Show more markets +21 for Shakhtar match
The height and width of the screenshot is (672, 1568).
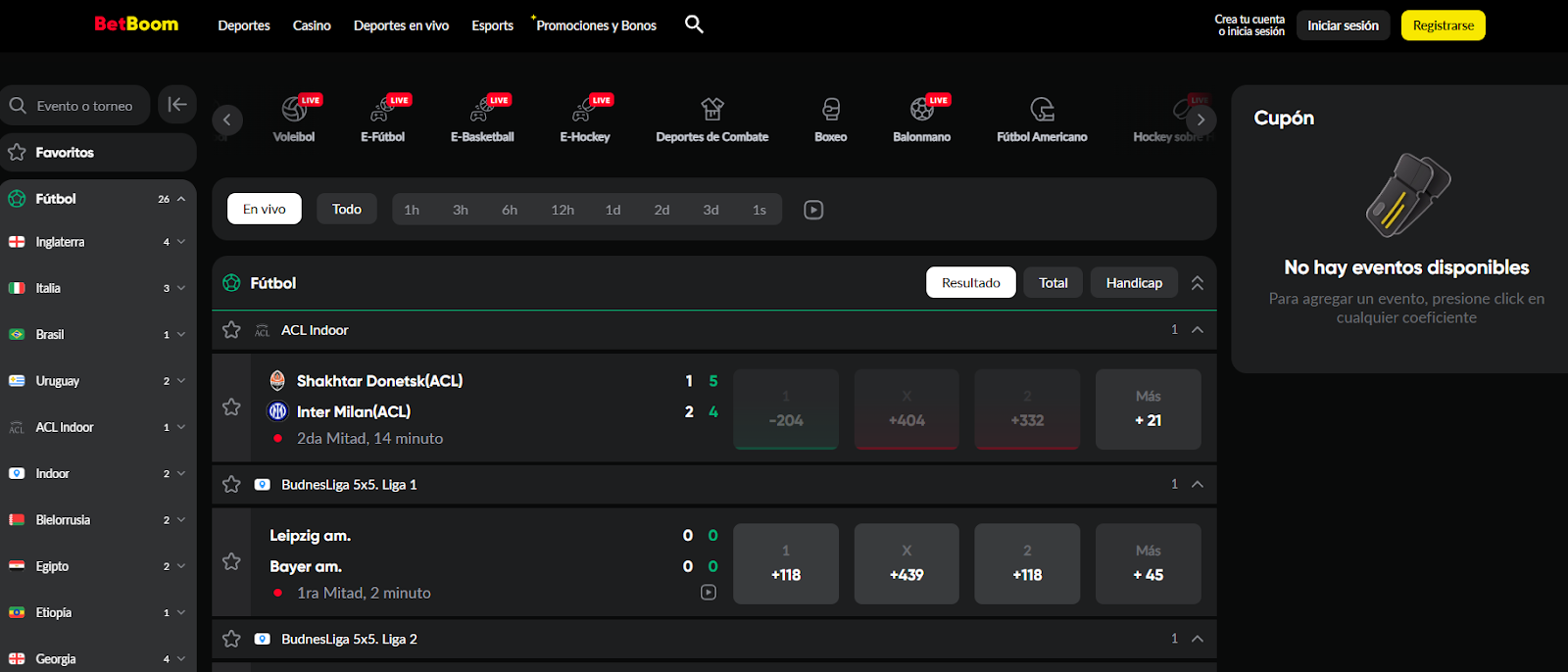coord(1149,409)
